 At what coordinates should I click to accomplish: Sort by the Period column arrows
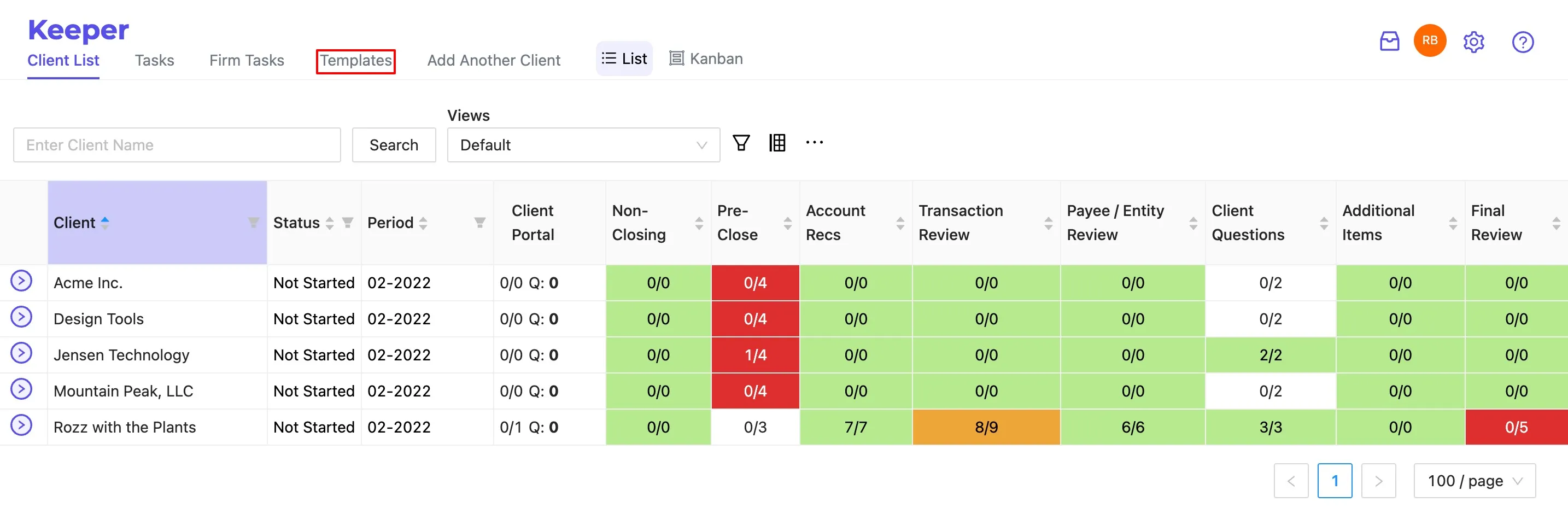423,223
